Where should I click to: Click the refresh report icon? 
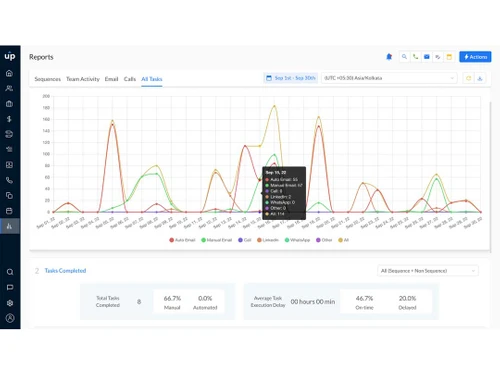469,78
